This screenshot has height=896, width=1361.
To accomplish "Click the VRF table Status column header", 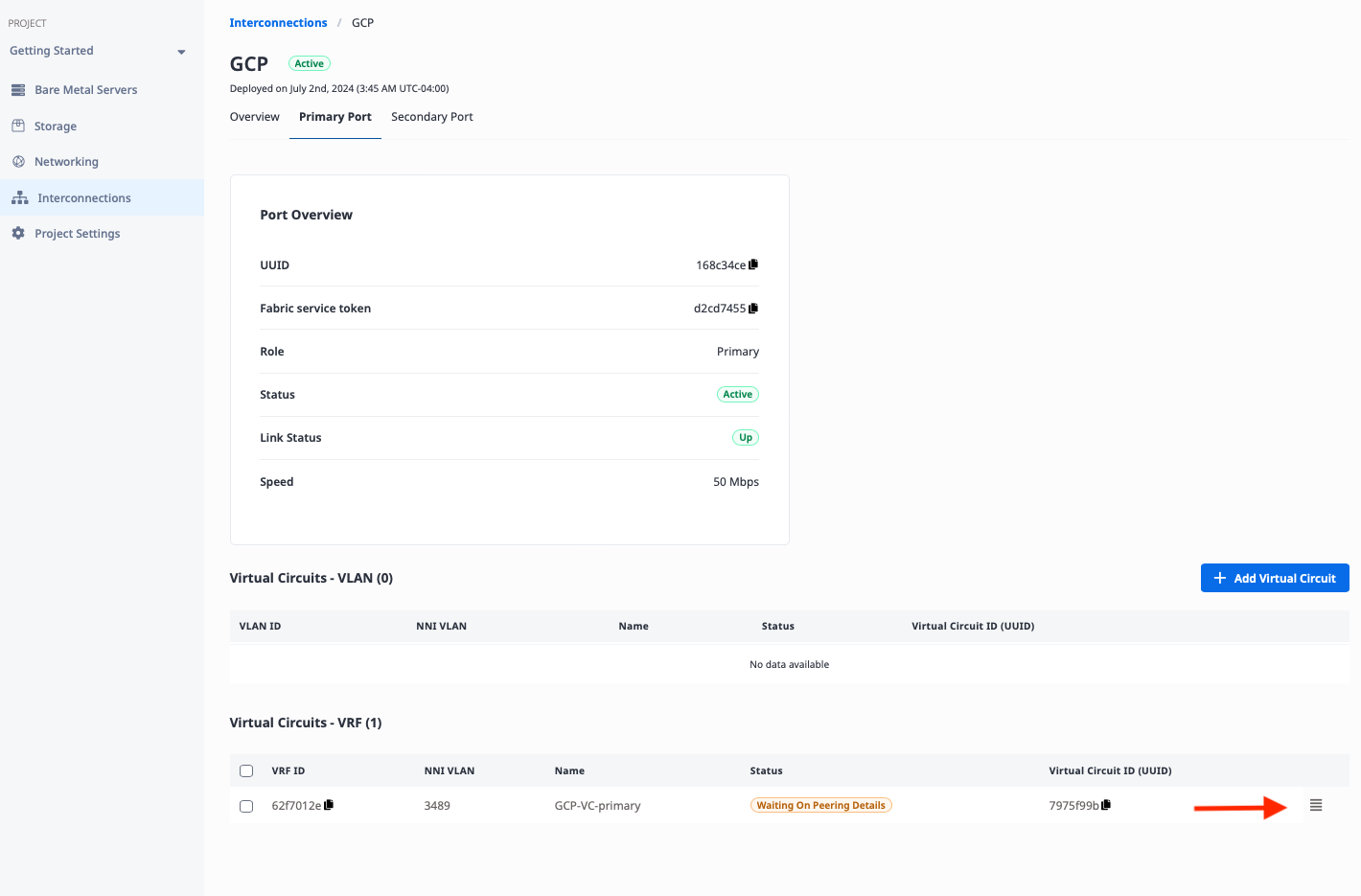I will 767,771.
